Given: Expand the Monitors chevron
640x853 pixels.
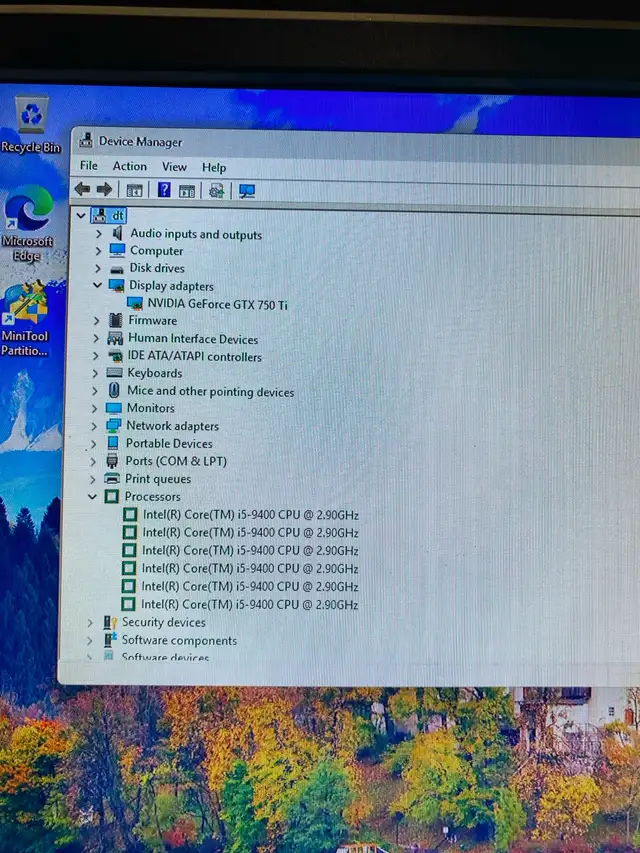Looking at the screenshot, I should (95, 408).
